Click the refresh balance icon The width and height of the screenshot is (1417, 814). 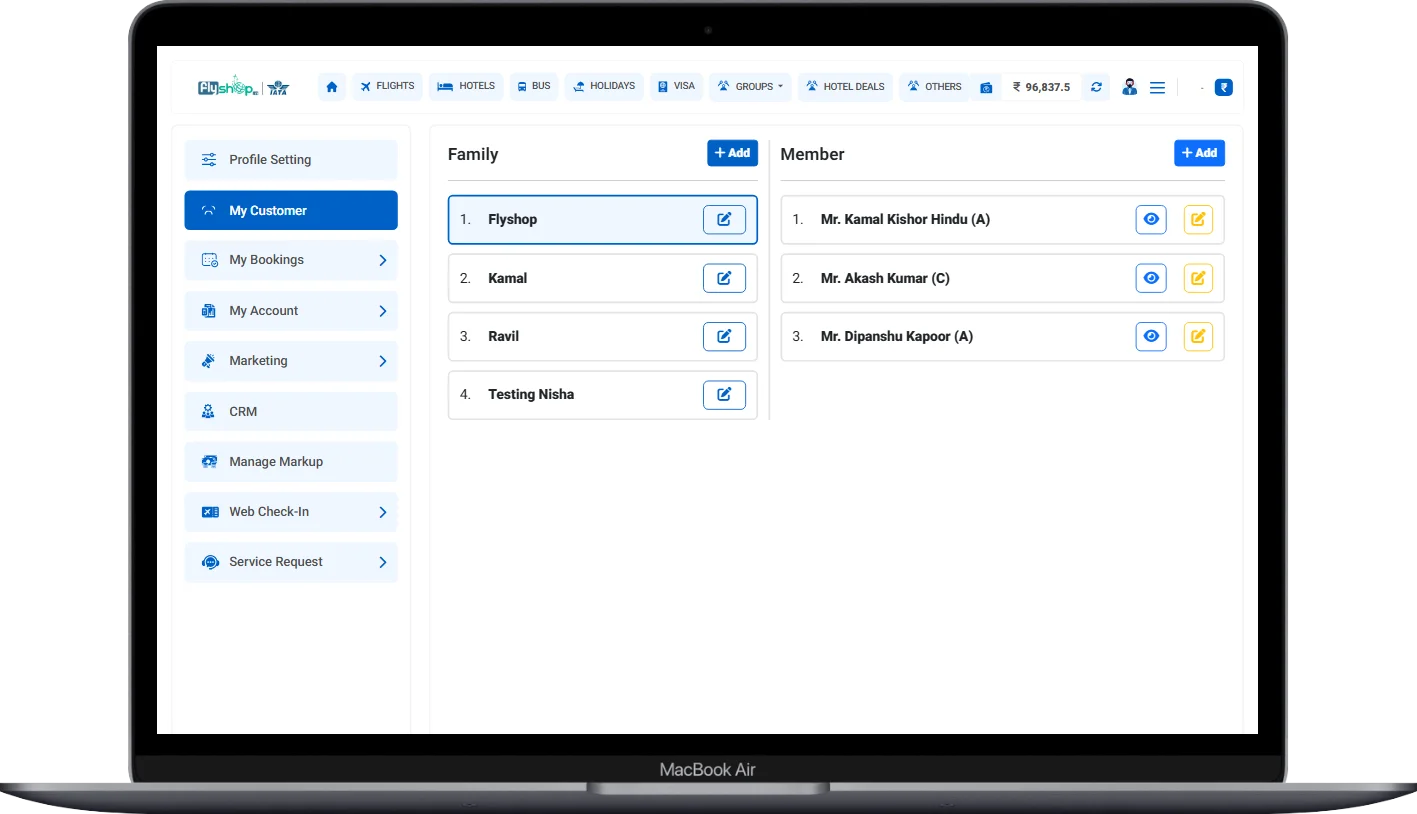click(x=1096, y=87)
